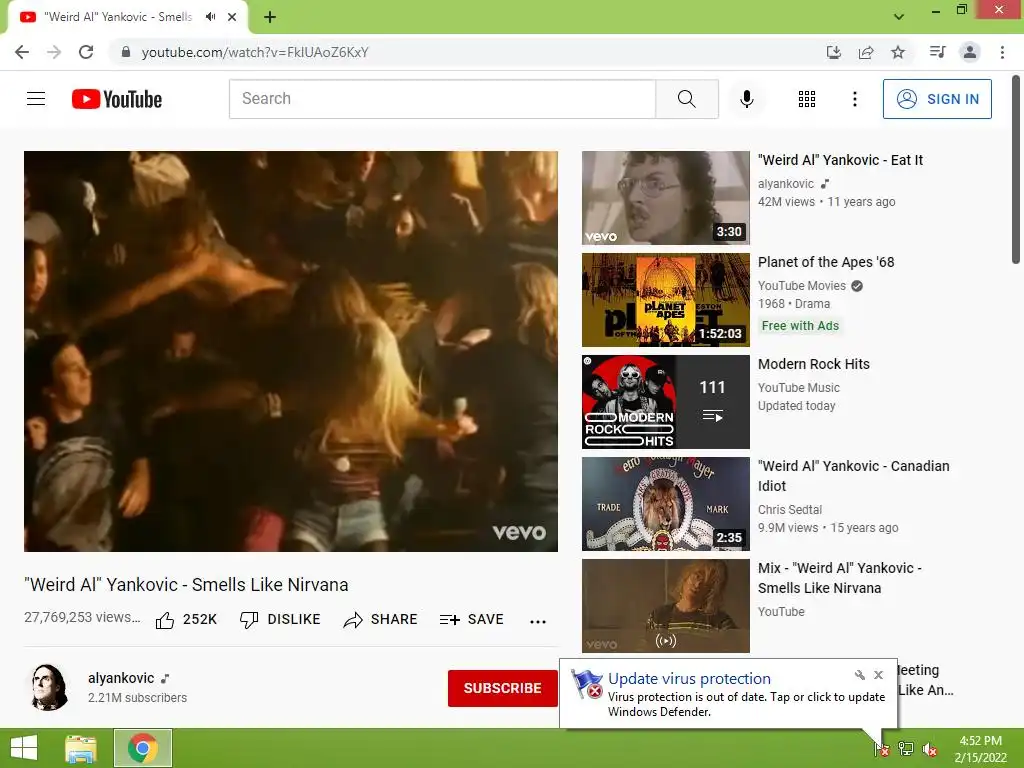Open the Chrome three-dot menu
1024x768 pixels.
click(1002, 52)
